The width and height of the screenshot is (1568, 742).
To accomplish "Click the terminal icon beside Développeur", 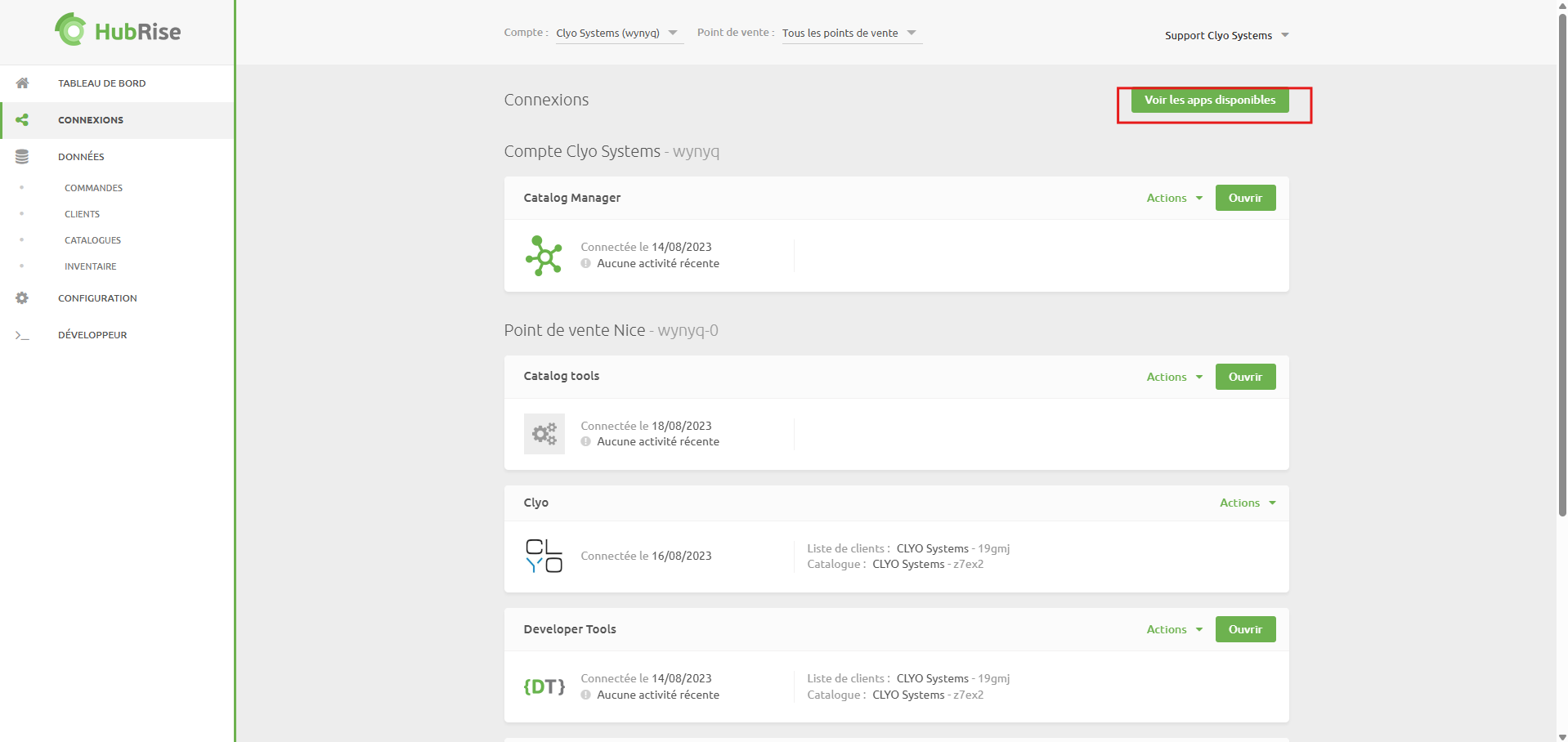I will (22, 335).
